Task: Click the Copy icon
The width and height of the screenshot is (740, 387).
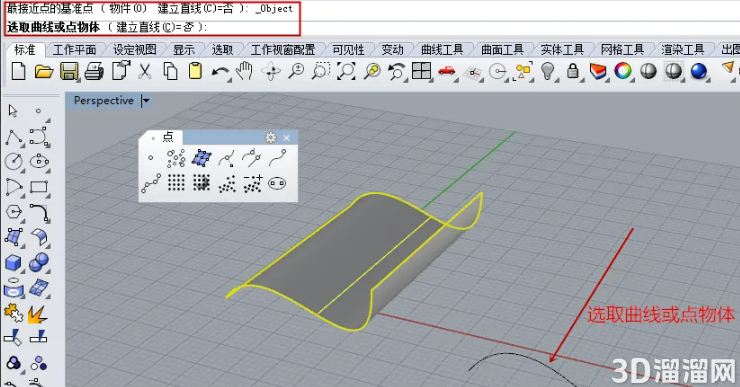Action: pyautogui.click(x=170, y=72)
